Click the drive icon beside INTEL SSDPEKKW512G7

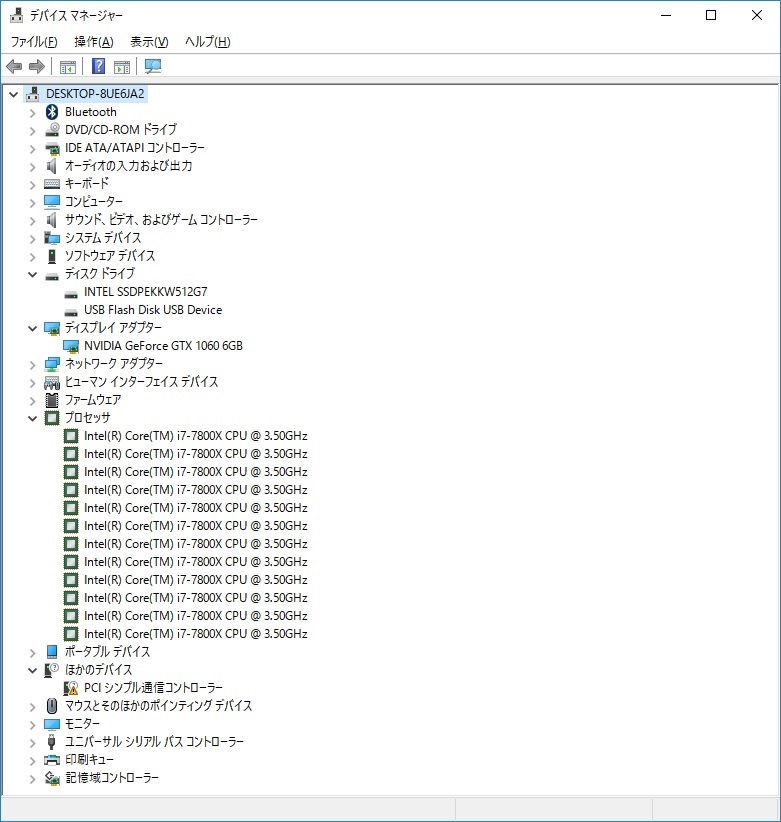(x=71, y=294)
